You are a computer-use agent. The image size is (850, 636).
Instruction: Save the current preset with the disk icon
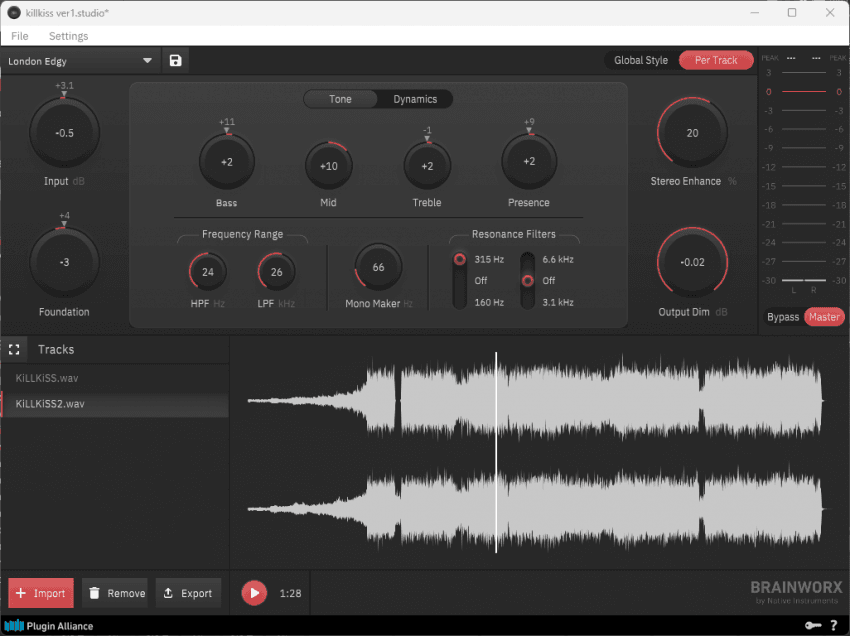pos(175,60)
